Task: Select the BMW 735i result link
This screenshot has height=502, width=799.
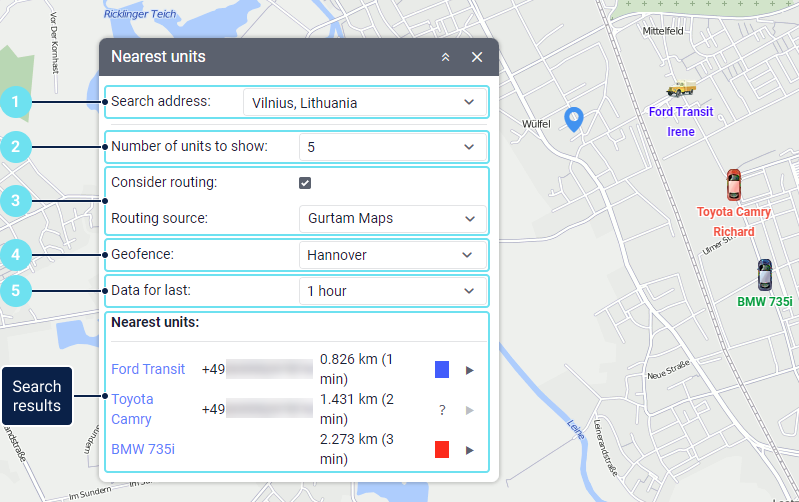Action: [x=143, y=449]
